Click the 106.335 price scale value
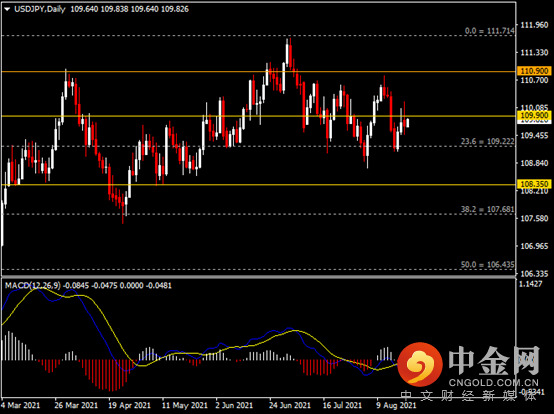 (534, 273)
